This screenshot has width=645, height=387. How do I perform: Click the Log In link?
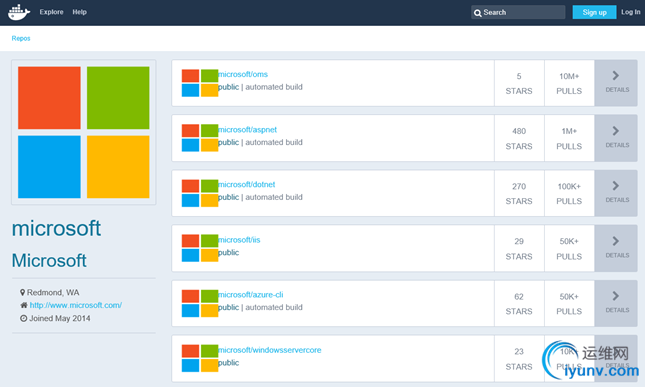tap(631, 12)
